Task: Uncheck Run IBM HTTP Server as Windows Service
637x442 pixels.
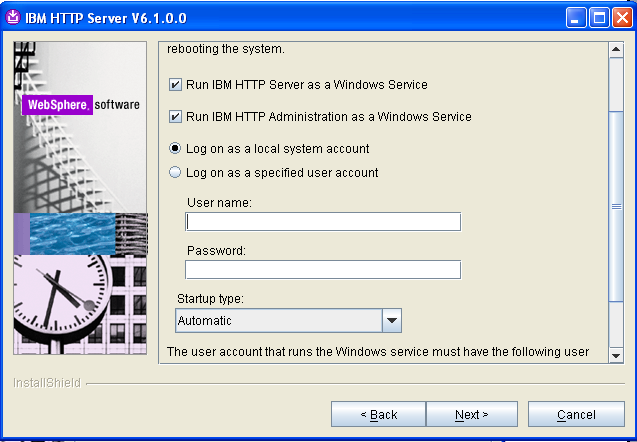Action: (175, 84)
